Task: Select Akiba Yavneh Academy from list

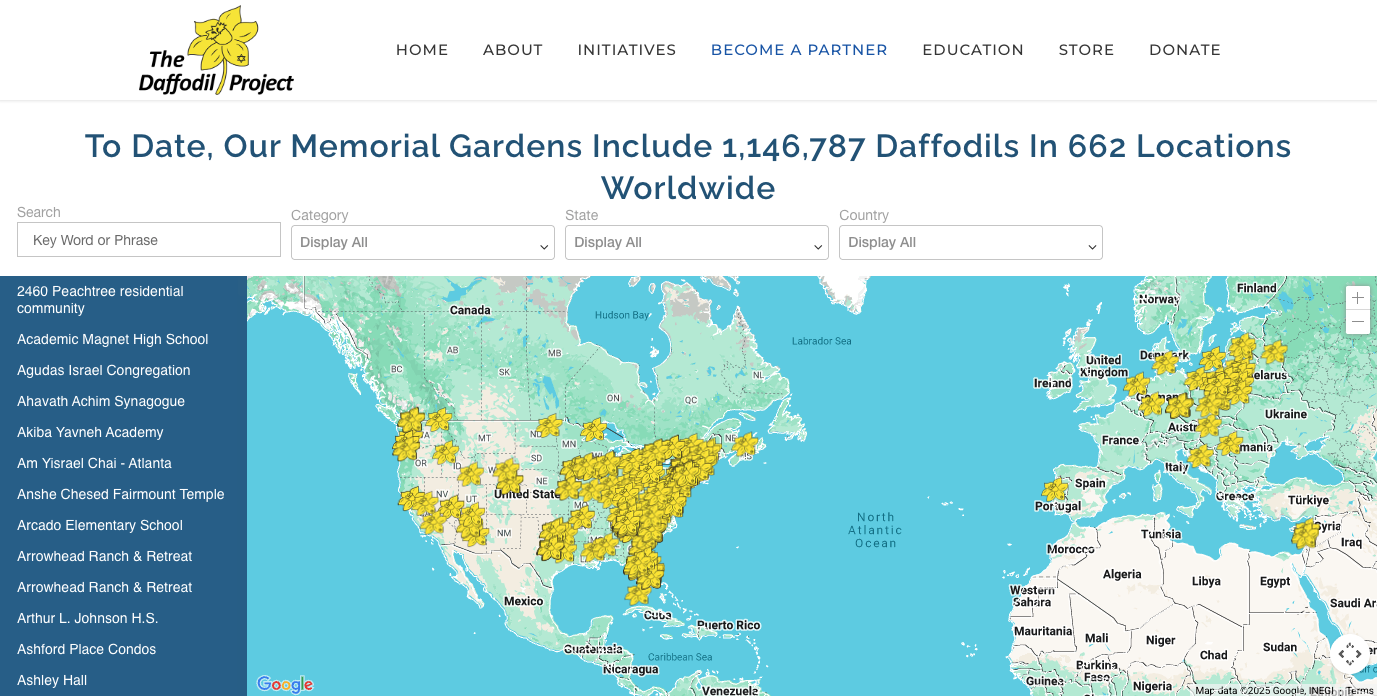Action: (x=90, y=432)
